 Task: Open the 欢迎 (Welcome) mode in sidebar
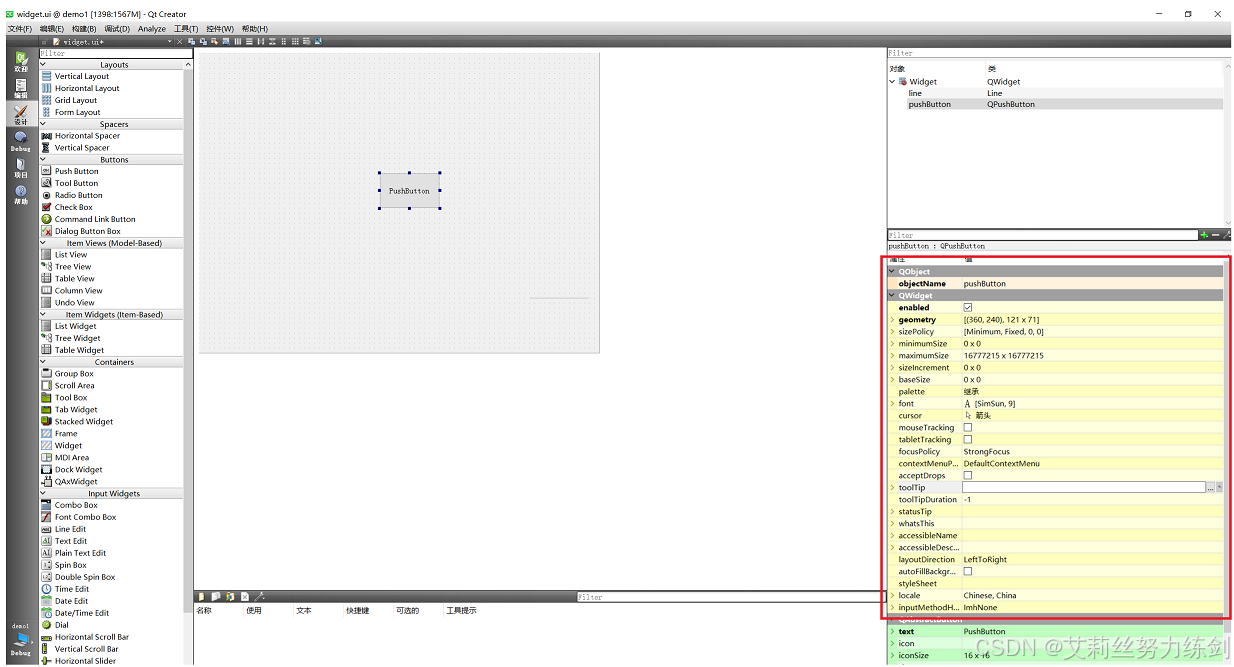pyautogui.click(x=21, y=62)
